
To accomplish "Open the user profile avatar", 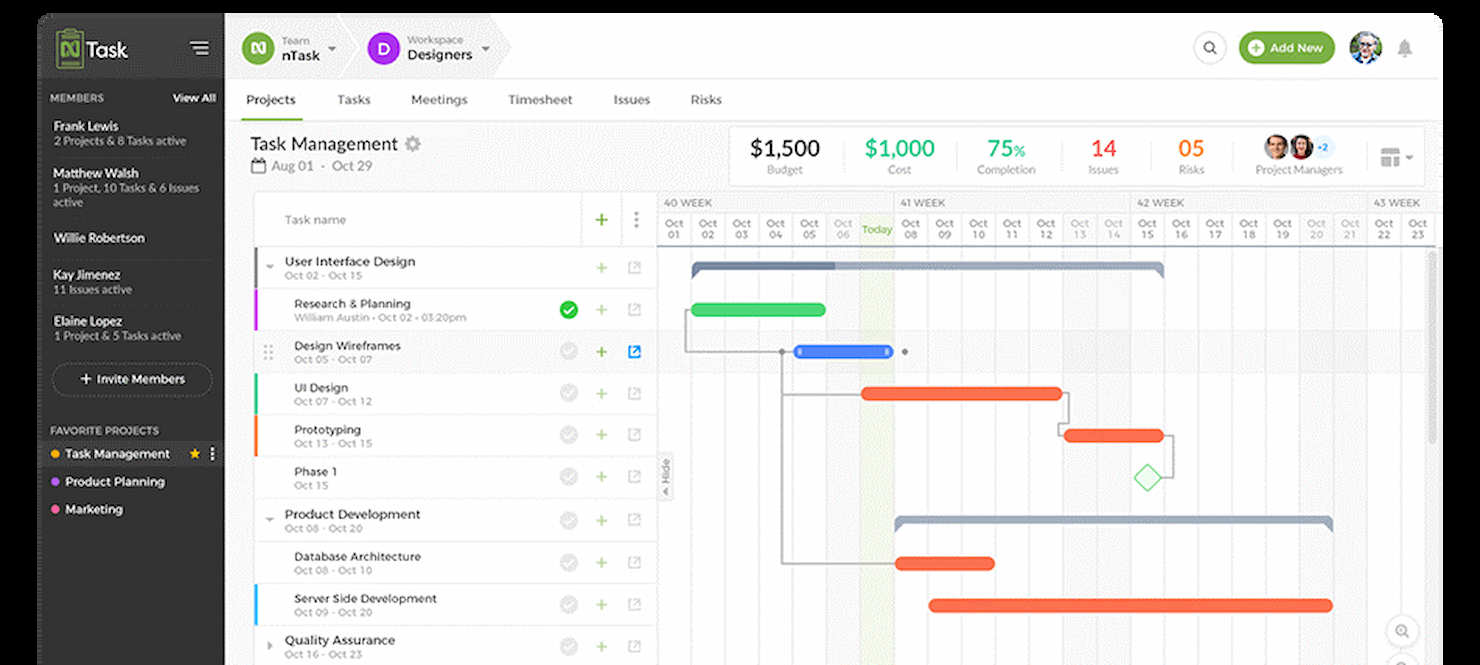I will [1365, 48].
